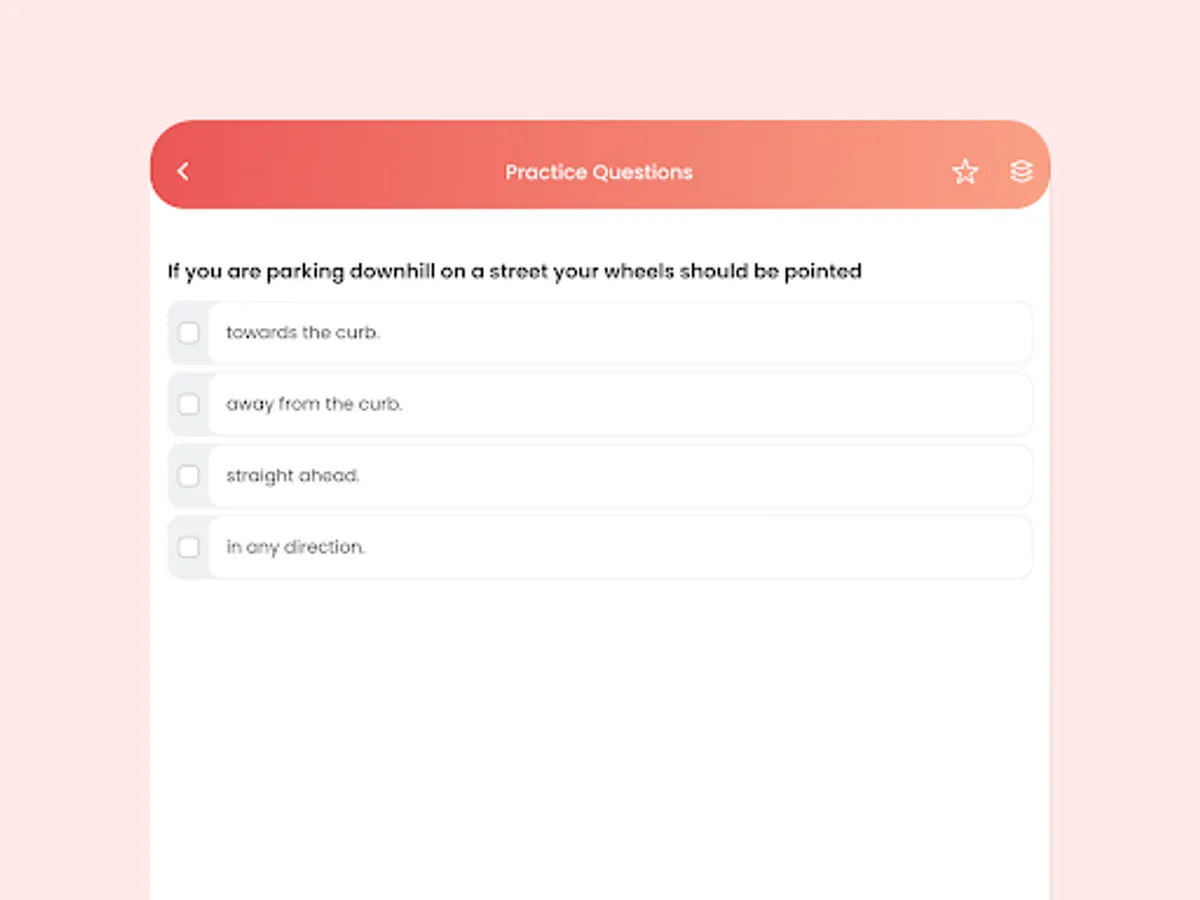Bookmark this question with the star icon
The image size is (1200, 900).
(965, 171)
